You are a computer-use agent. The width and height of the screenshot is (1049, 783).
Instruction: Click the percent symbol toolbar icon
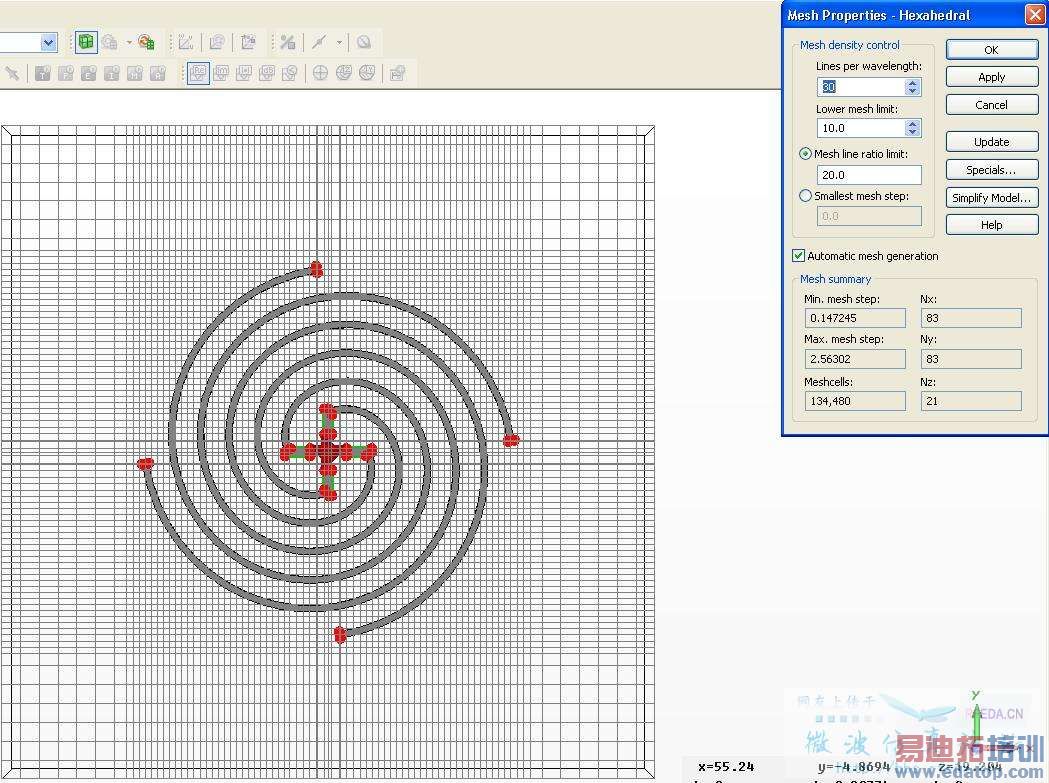point(287,42)
